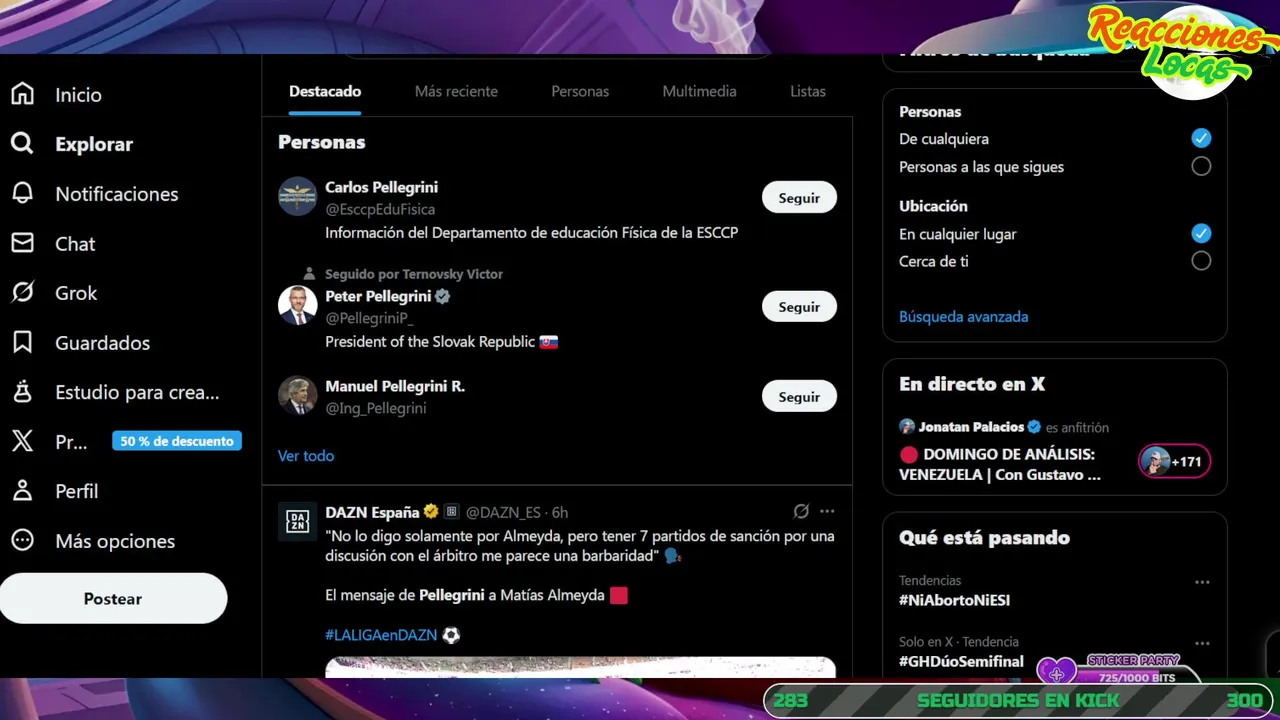Open the Chat envelope icon
This screenshot has width=1280, height=720.
22,243
